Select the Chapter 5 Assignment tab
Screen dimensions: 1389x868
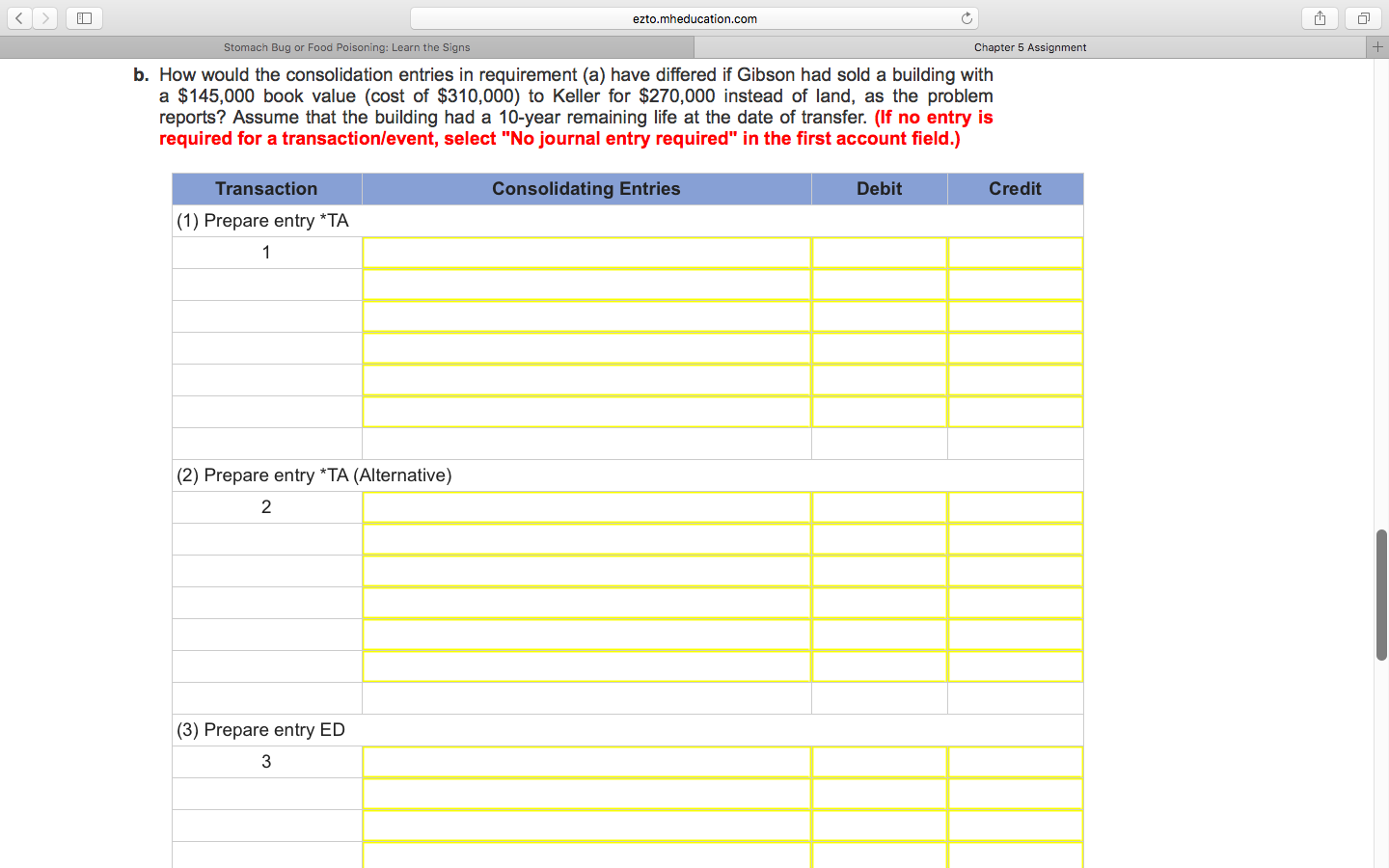pyautogui.click(x=1030, y=47)
